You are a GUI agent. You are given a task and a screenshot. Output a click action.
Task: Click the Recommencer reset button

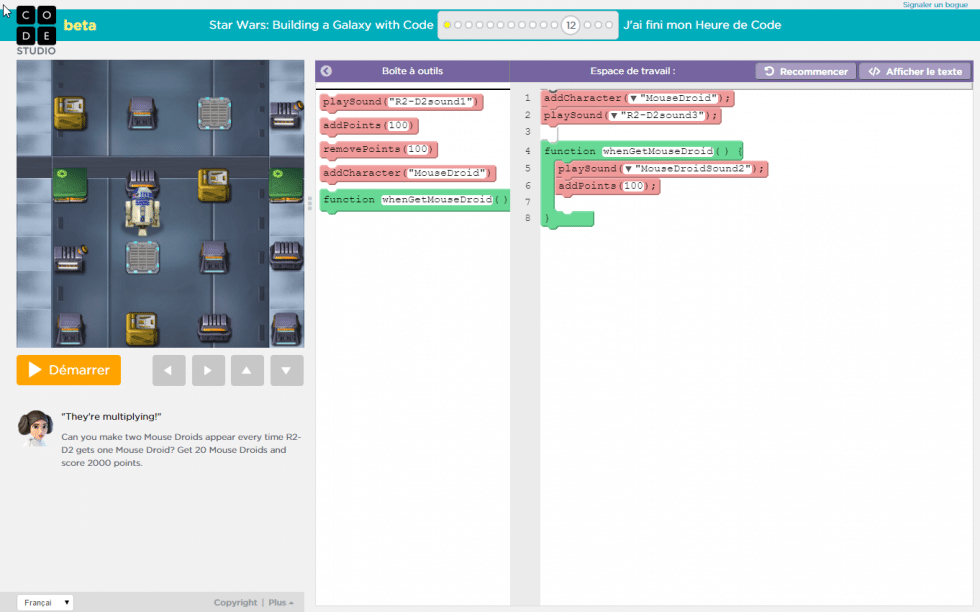click(806, 71)
